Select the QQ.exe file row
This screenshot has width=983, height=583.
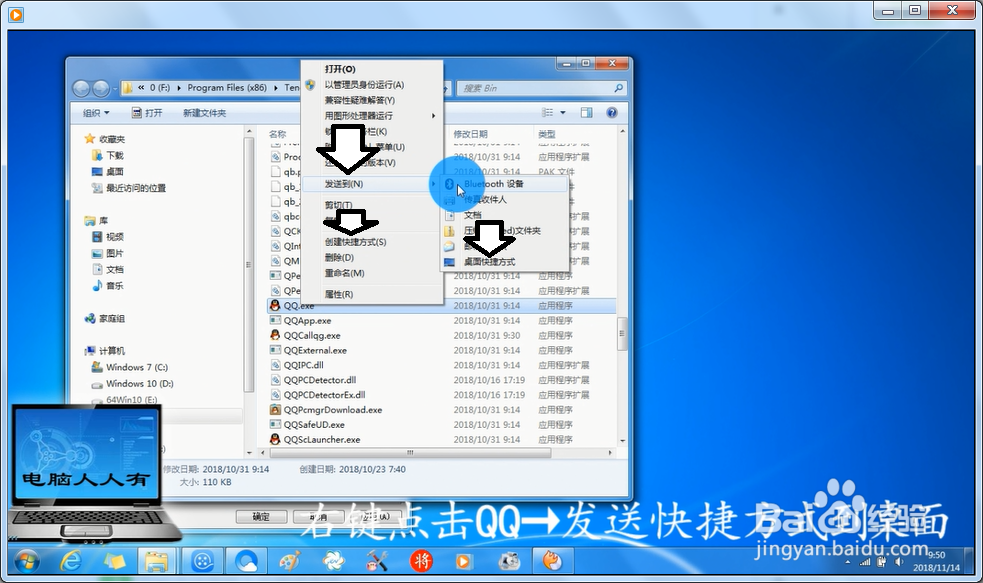tap(441, 306)
